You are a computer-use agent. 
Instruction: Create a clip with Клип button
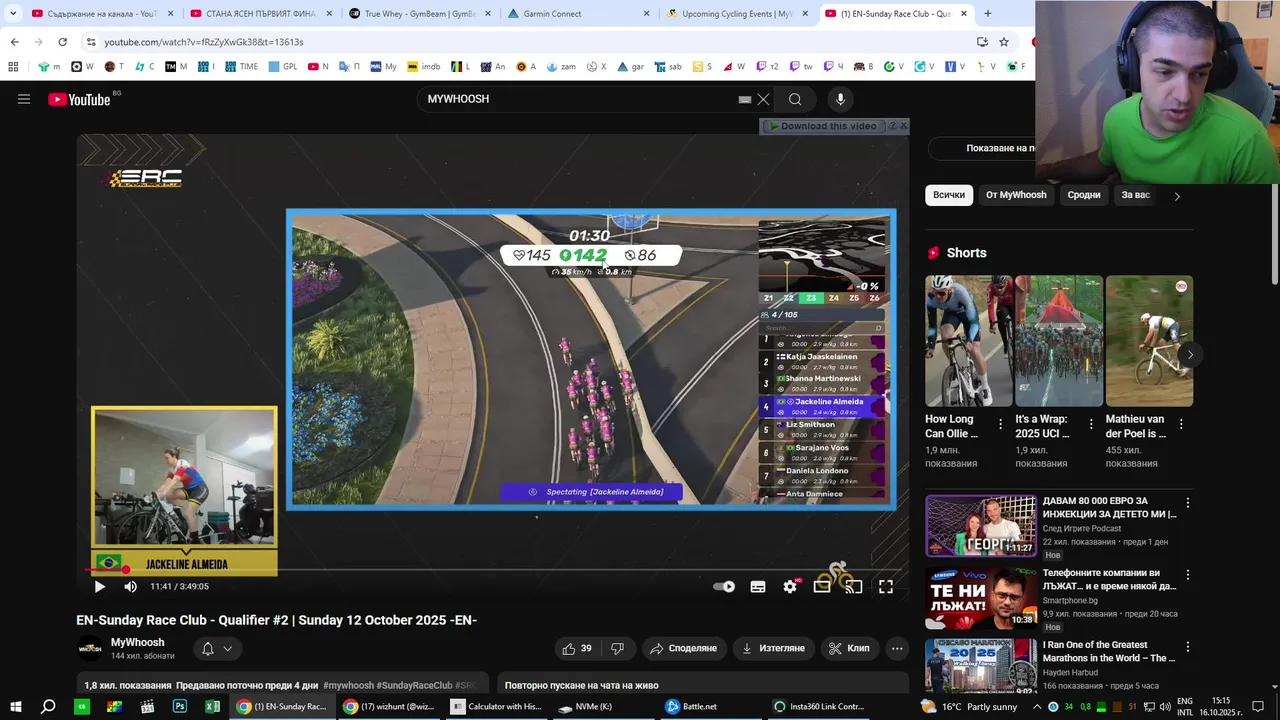849,648
